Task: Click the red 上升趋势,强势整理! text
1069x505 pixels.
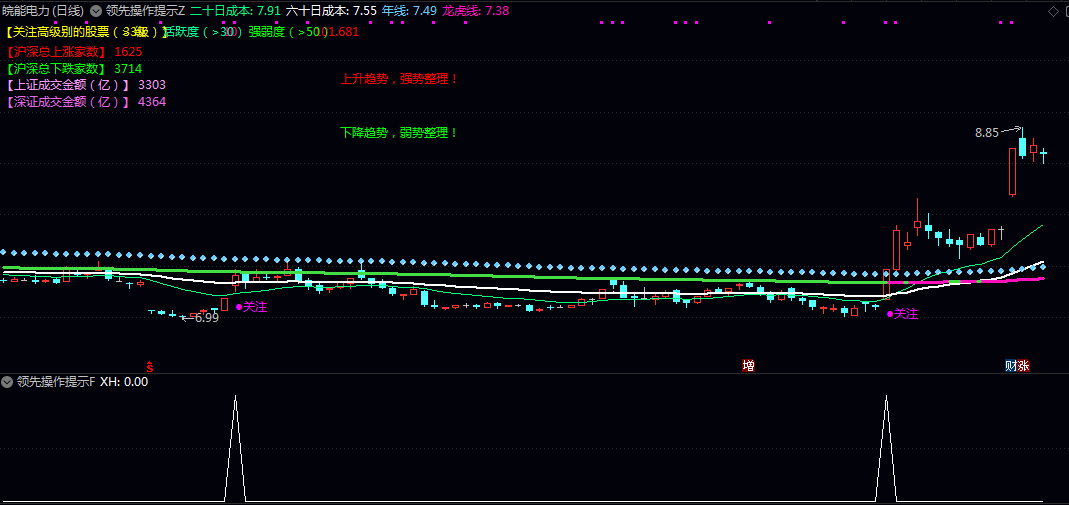Action: click(x=400, y=79)
